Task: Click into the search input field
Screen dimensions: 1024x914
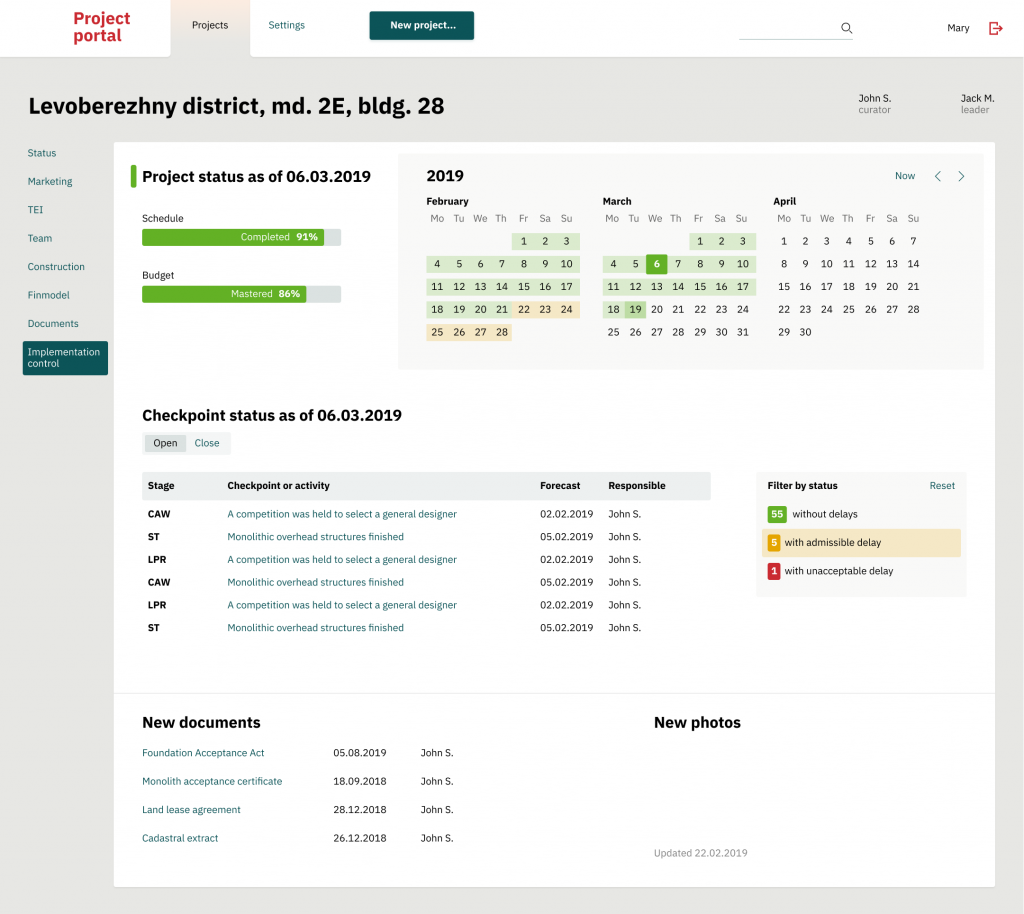Action: click(x=788, y=28)
